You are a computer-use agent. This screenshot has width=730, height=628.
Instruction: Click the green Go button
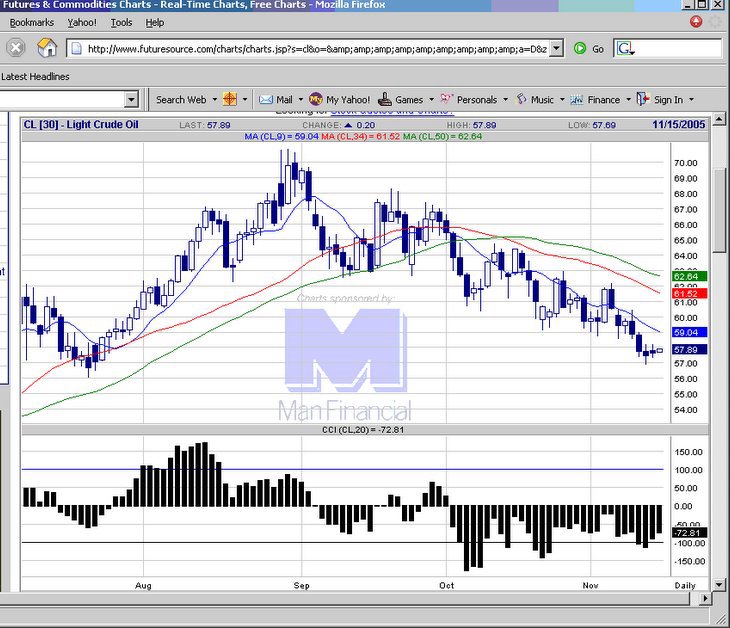click(x=589, y=48)
